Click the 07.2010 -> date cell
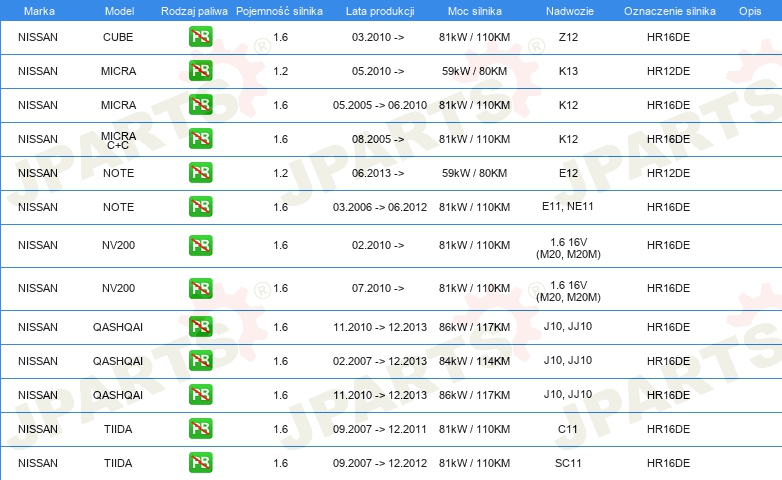782x480 pixels. (378, 288)
